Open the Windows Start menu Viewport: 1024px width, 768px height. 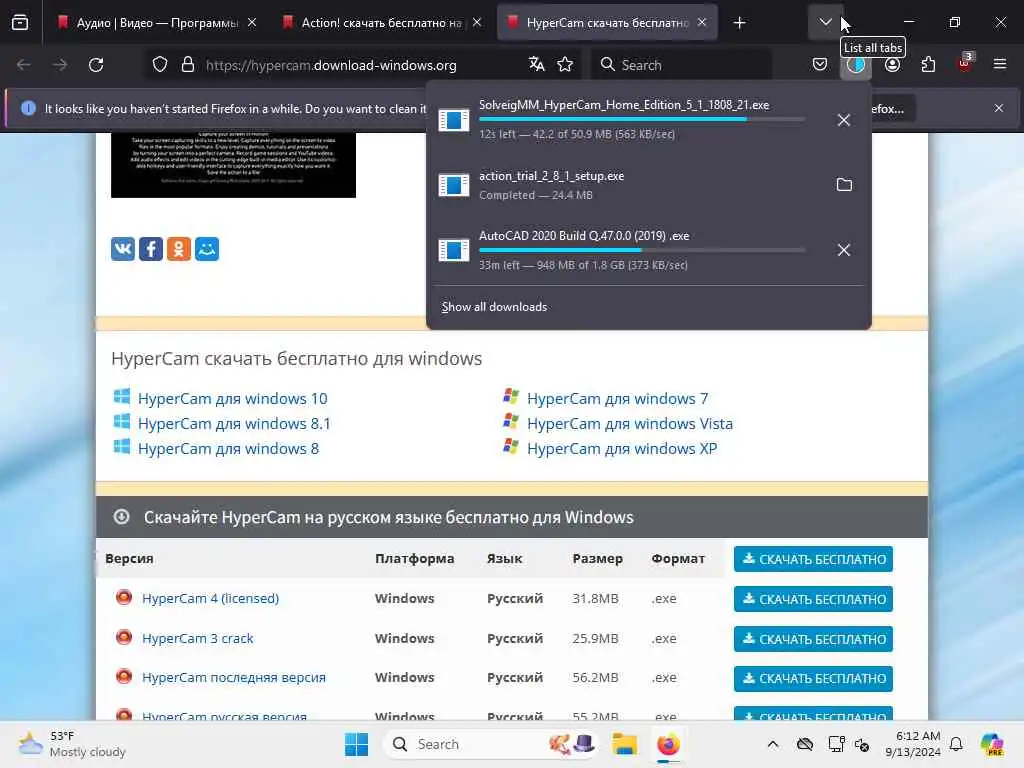(x=357, y=744)
